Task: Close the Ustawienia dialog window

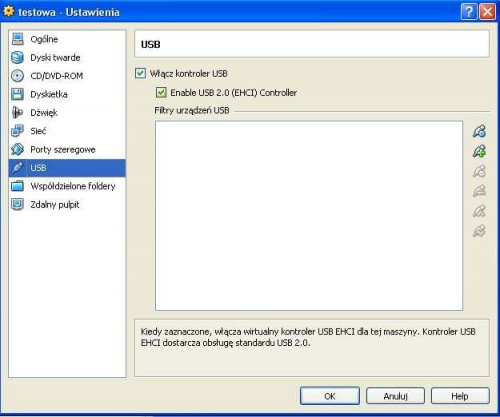Action: coord(487,12)
